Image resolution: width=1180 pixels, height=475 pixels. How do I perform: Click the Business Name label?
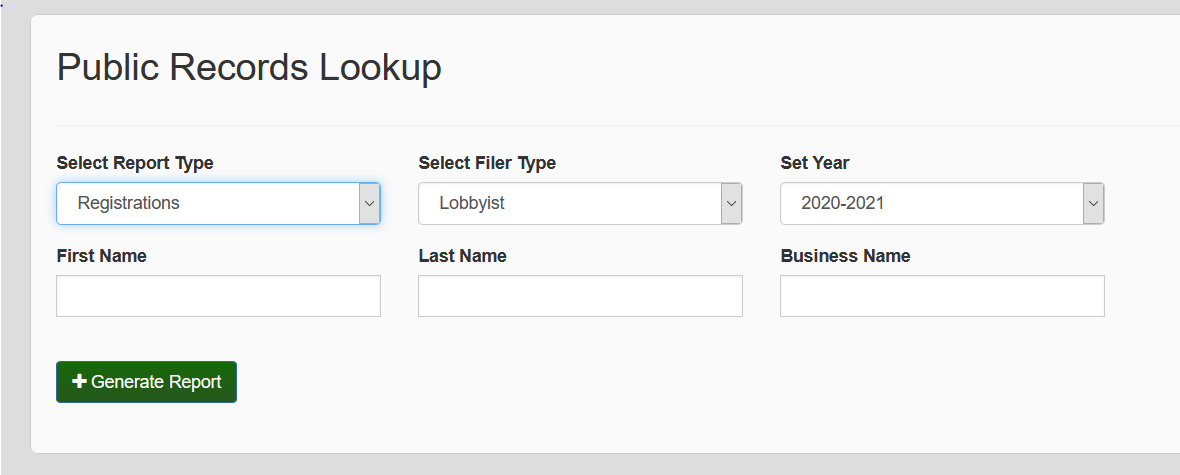click(x=845, y=256)
